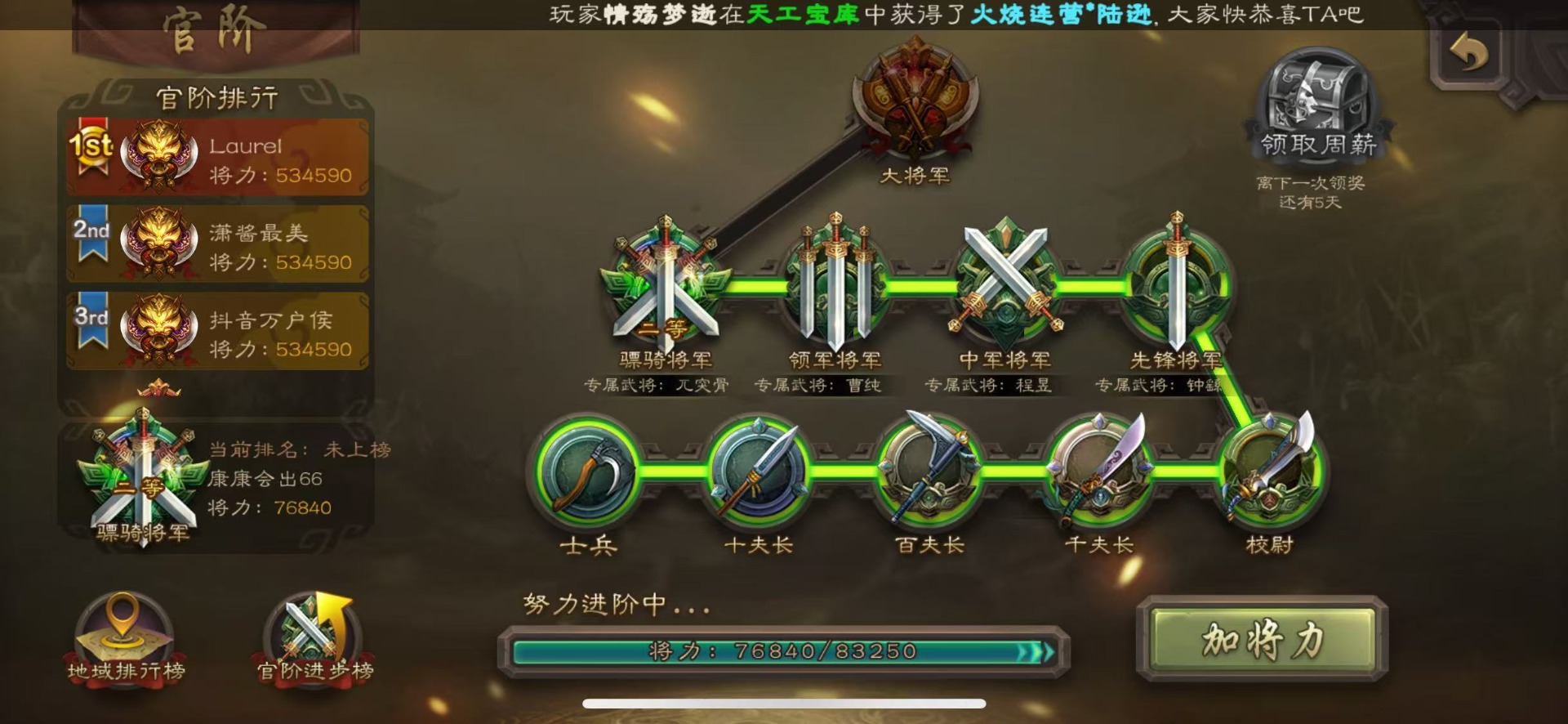1568x724 pixels.
Task: Tap the back arrow icon
Action: (x=1471, y=55)
